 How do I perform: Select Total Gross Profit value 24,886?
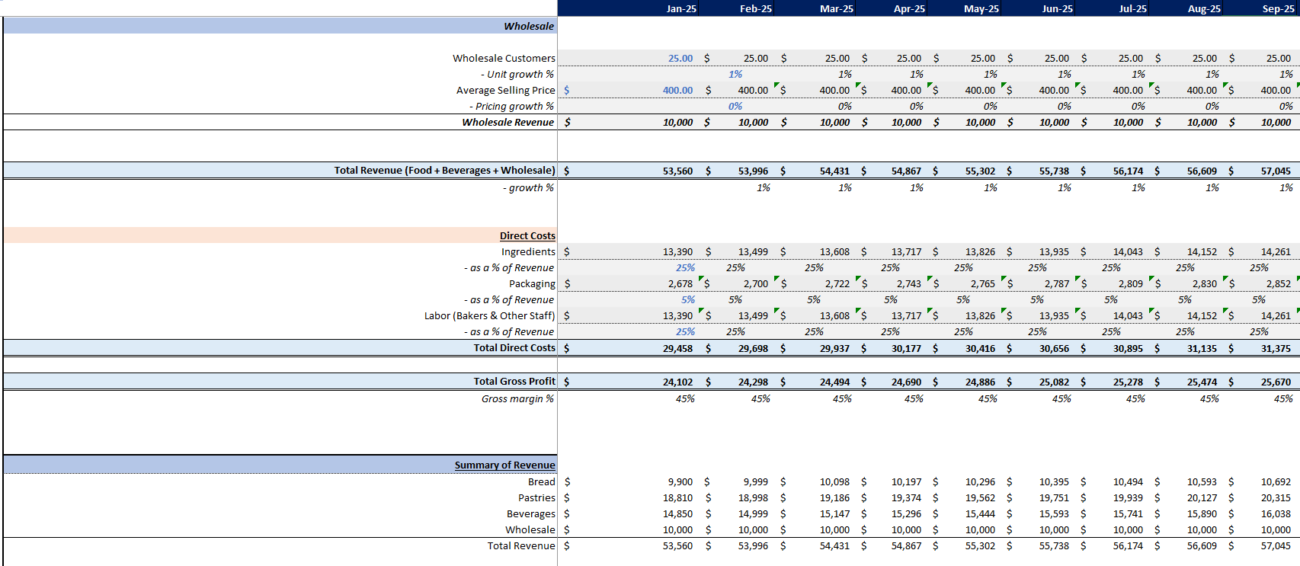pyautogui.click(x=982, y=382)
